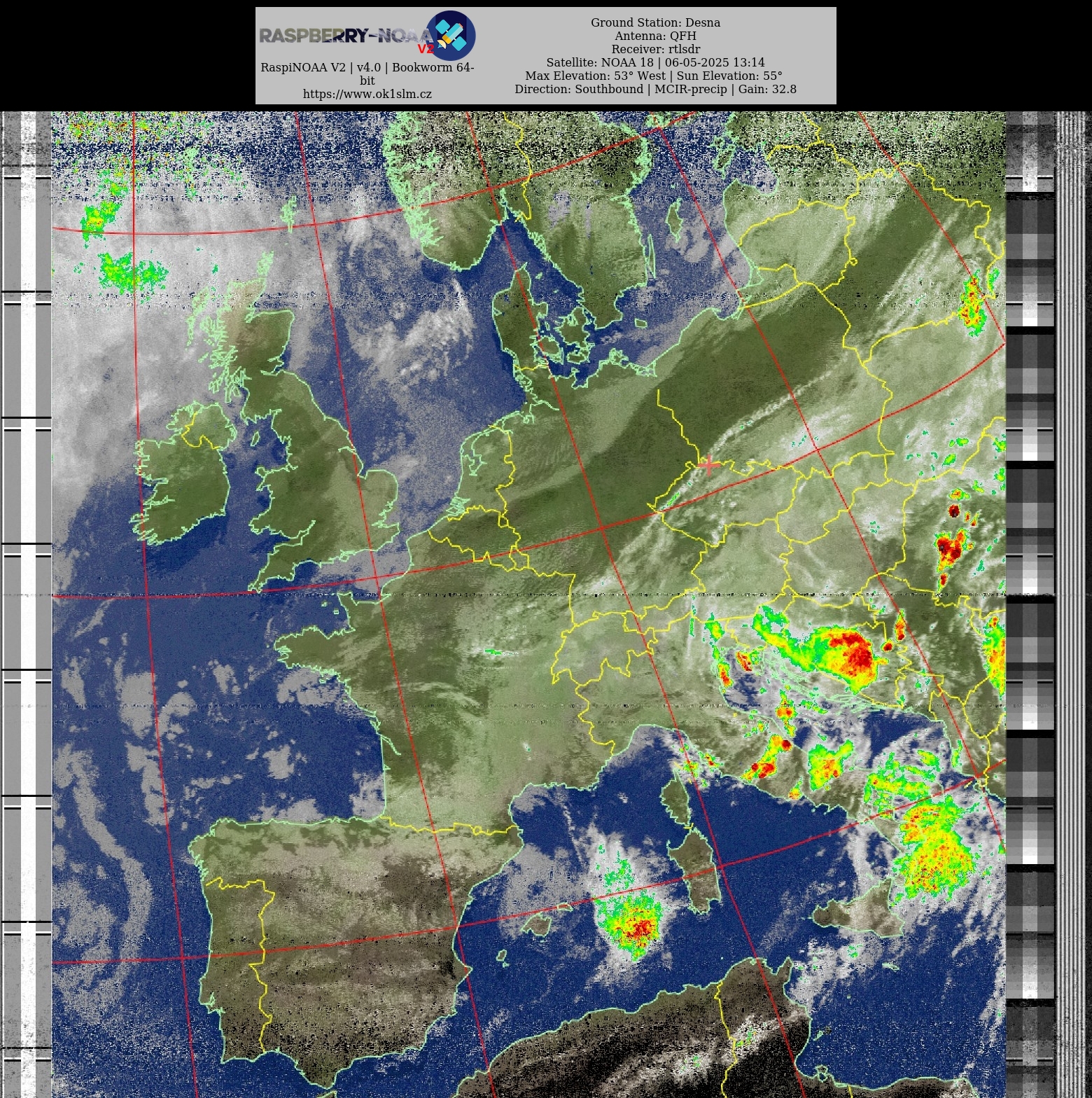Click the satellite emblem in the logo
The image size is (1092, 1098).
[x=451, y=35]
